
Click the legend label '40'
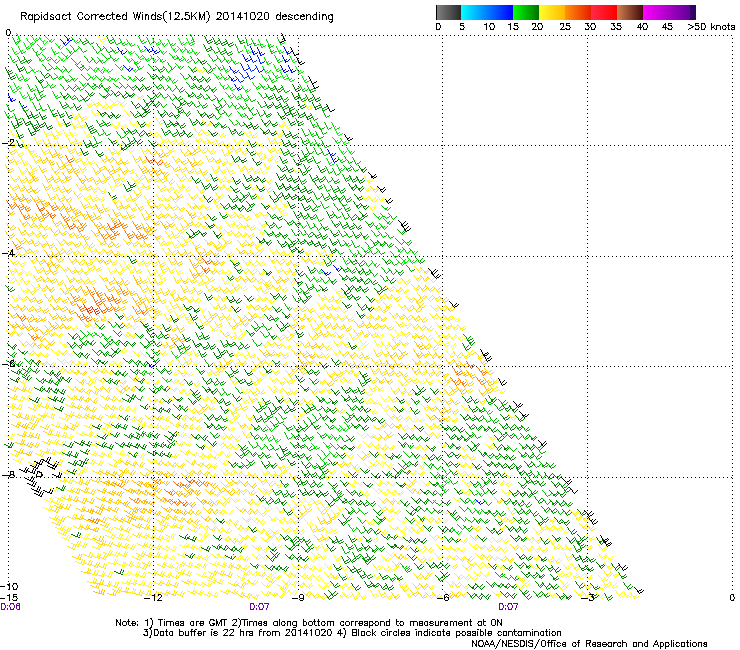click(x=642, y=27)
